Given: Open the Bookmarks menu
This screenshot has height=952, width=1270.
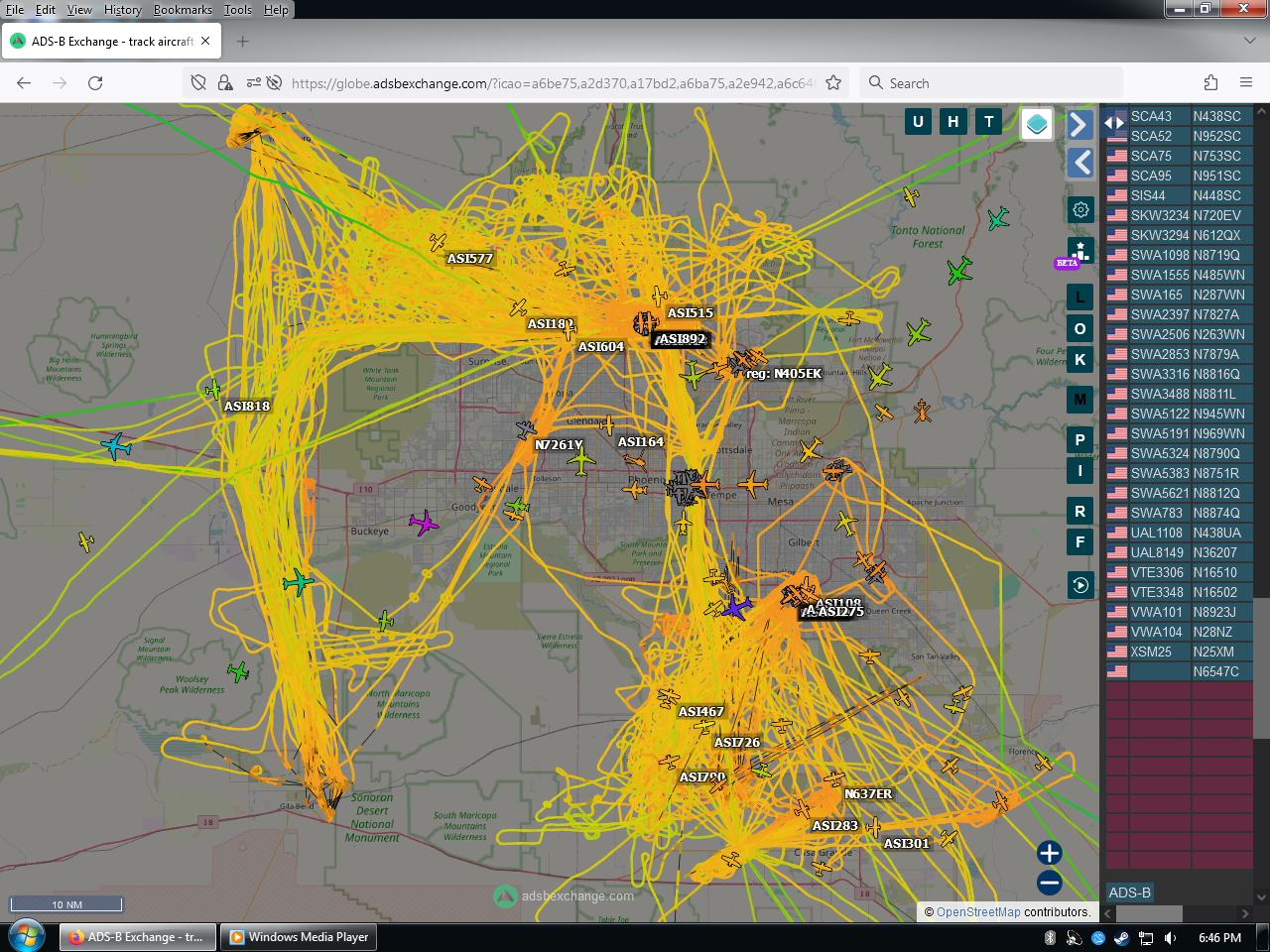Looking at the screenshot, I should point(183,10).
